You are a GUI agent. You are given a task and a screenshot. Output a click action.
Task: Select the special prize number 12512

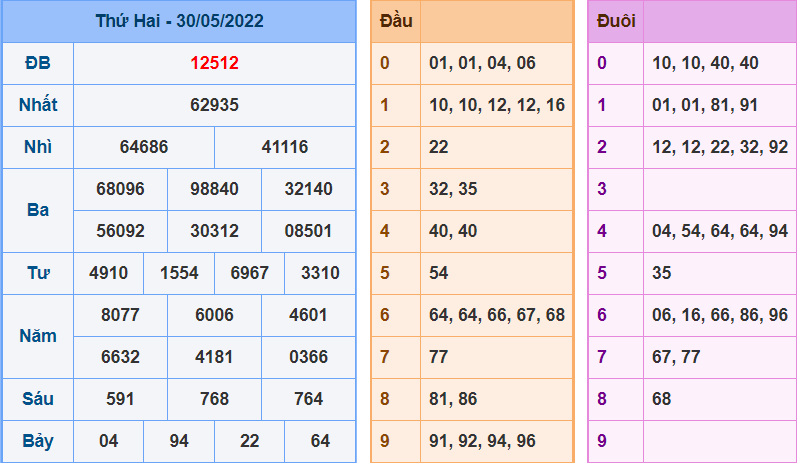(214, 63)
